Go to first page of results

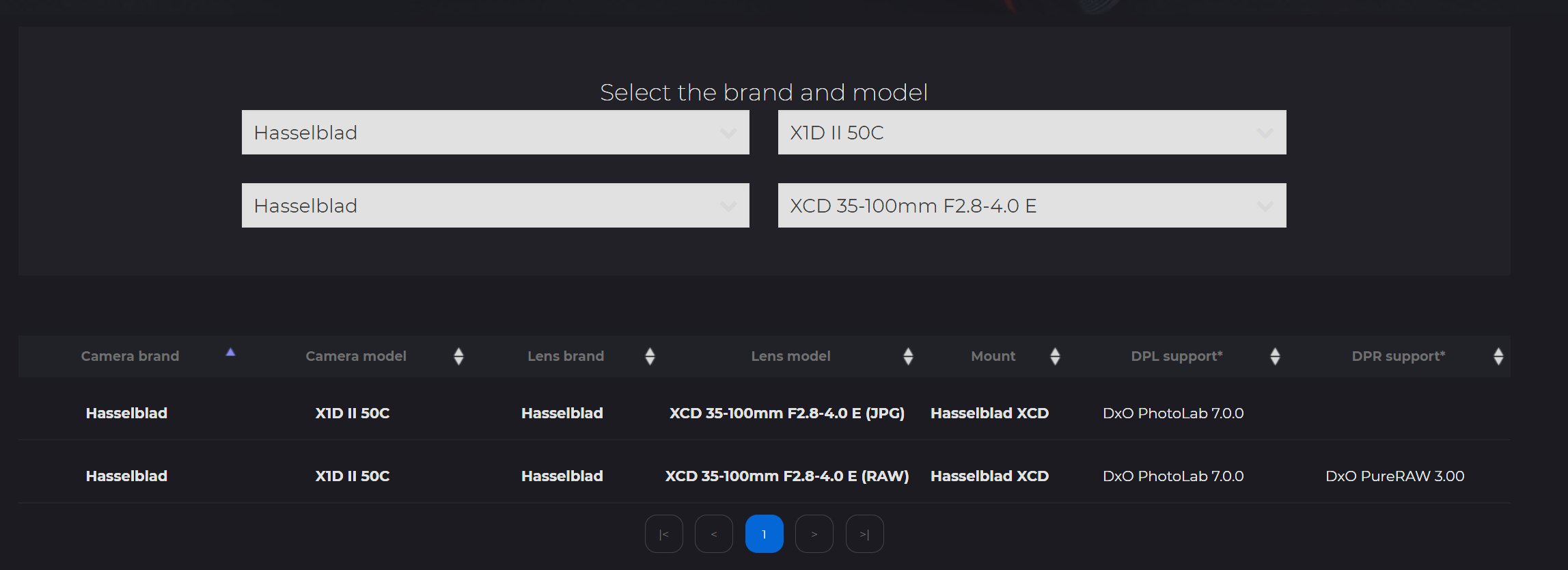click(x=663, y=534)
